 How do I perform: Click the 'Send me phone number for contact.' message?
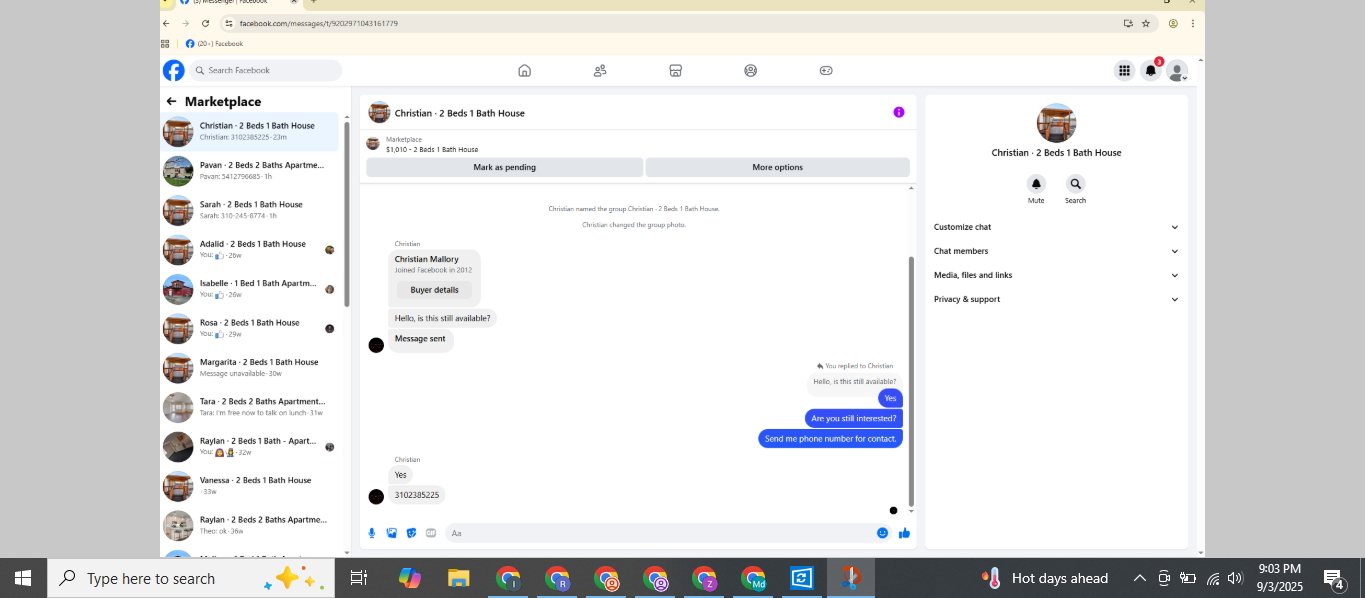point(830,438)
